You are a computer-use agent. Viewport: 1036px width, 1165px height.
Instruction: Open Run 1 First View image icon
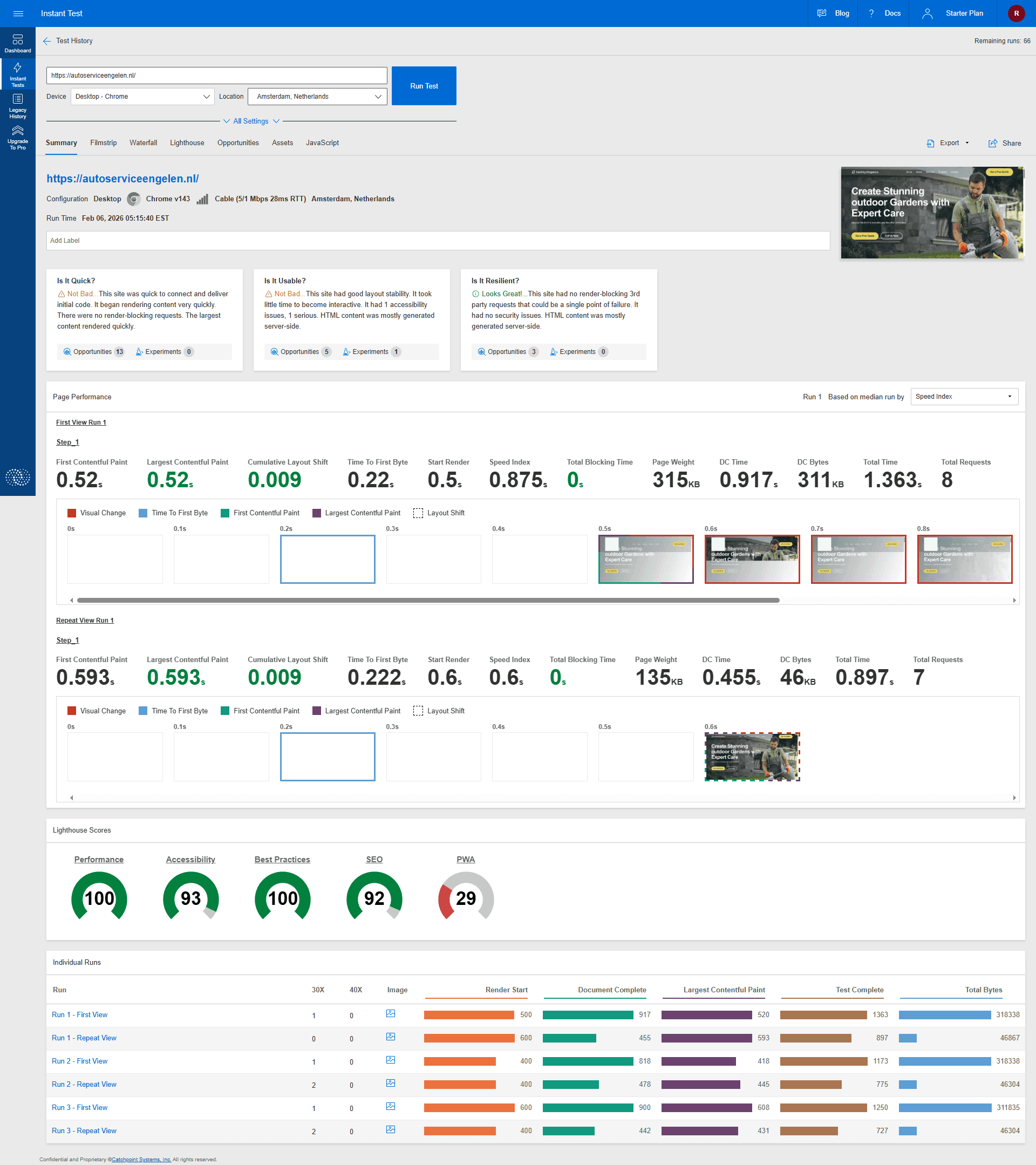390,1014
